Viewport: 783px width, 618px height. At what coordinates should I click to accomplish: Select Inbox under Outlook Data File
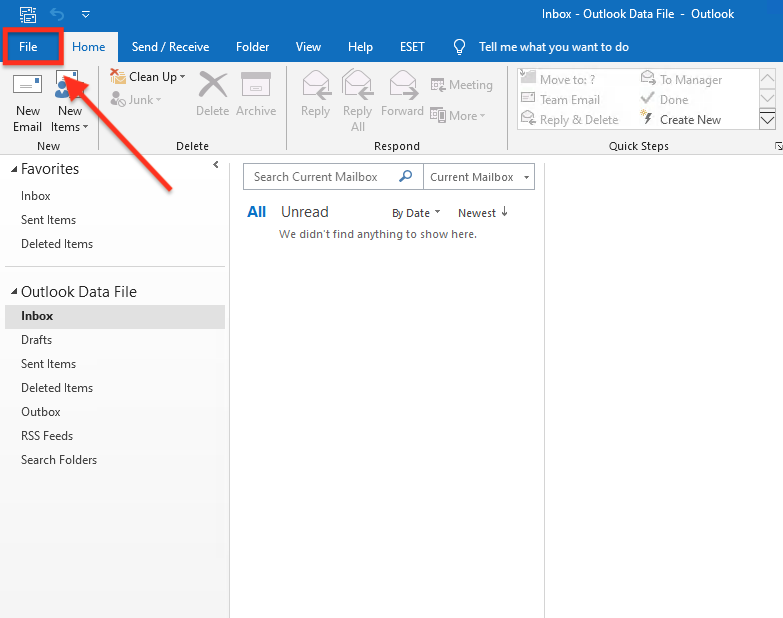click(x=115, y=316)
